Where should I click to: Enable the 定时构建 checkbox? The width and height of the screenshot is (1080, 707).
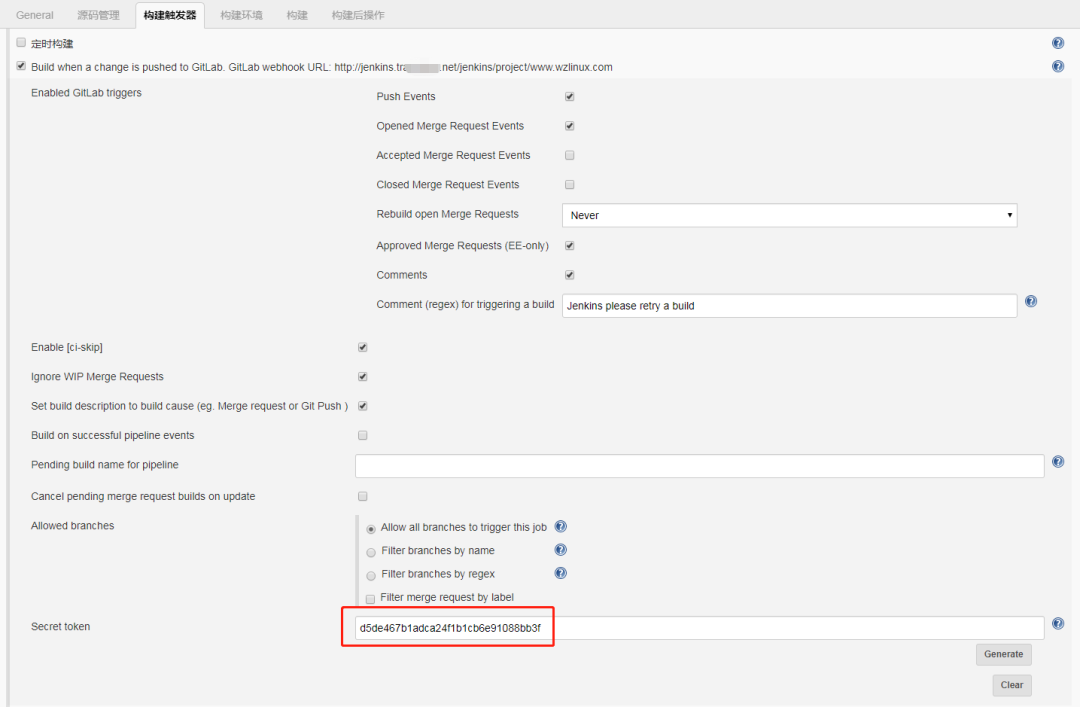pos(21,43)
